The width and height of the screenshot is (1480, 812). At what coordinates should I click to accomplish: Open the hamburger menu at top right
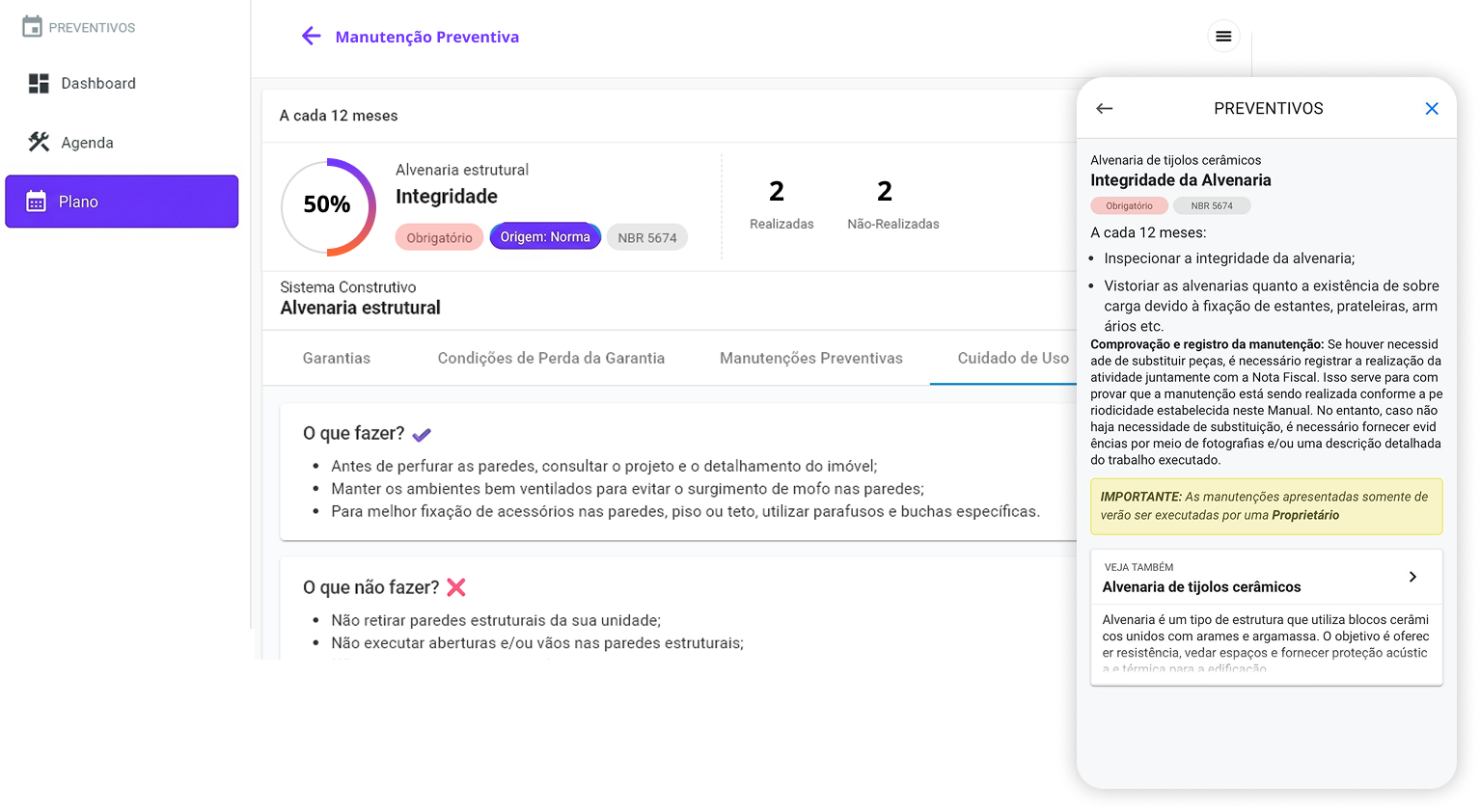[x=1223, y=36]
